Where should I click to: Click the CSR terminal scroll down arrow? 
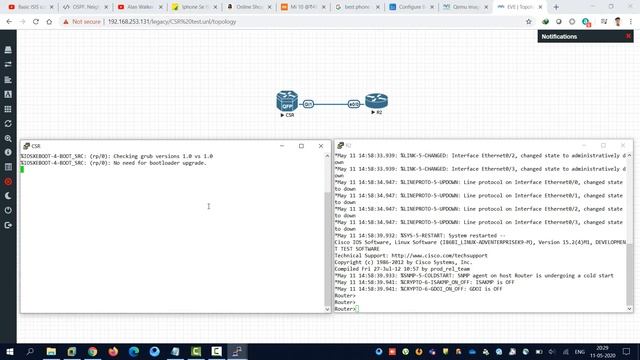(x=327, y=309)
